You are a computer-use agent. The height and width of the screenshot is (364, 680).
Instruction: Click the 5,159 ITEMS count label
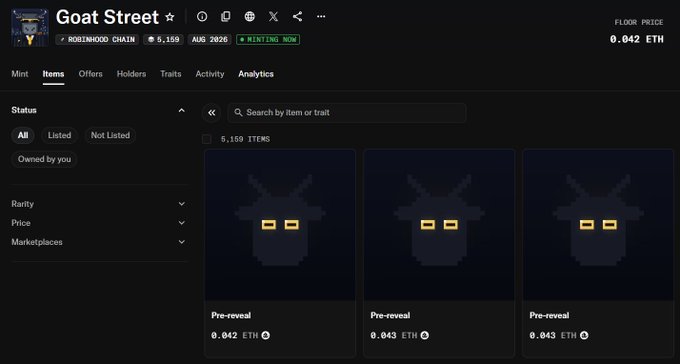coord(245,139)
